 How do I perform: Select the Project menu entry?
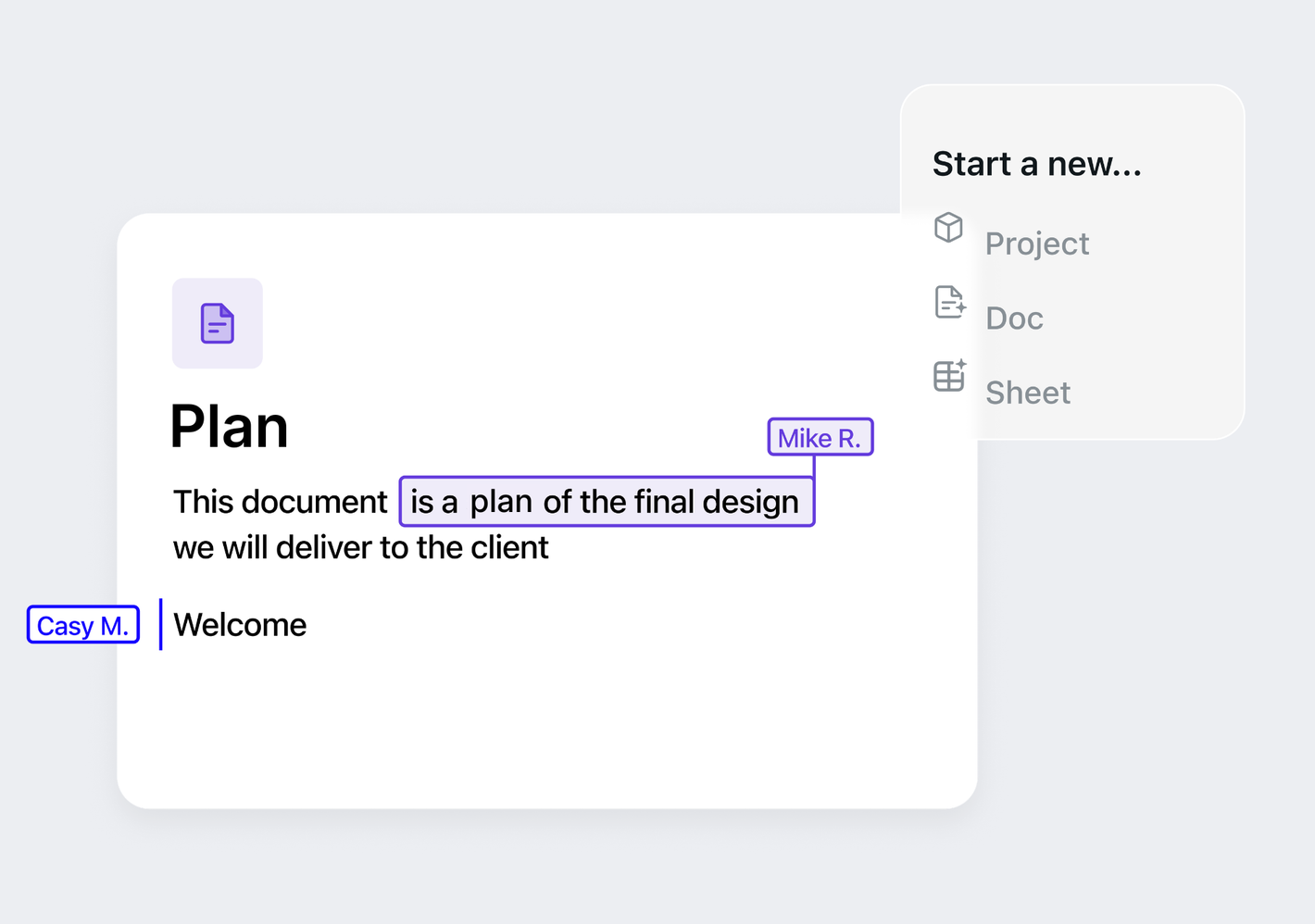tap(1036, 243)
